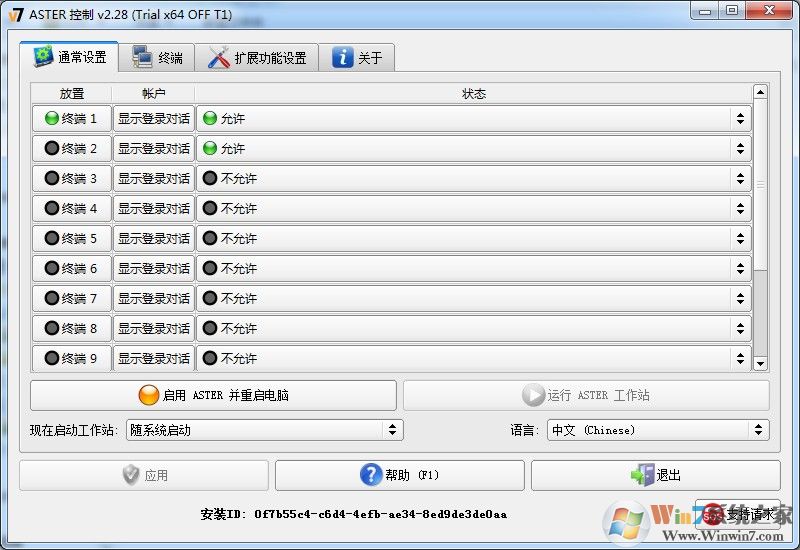Click the blue info icon on 关于 tab
The height and width of the screenshot is (550, 800).
[342, 57]
